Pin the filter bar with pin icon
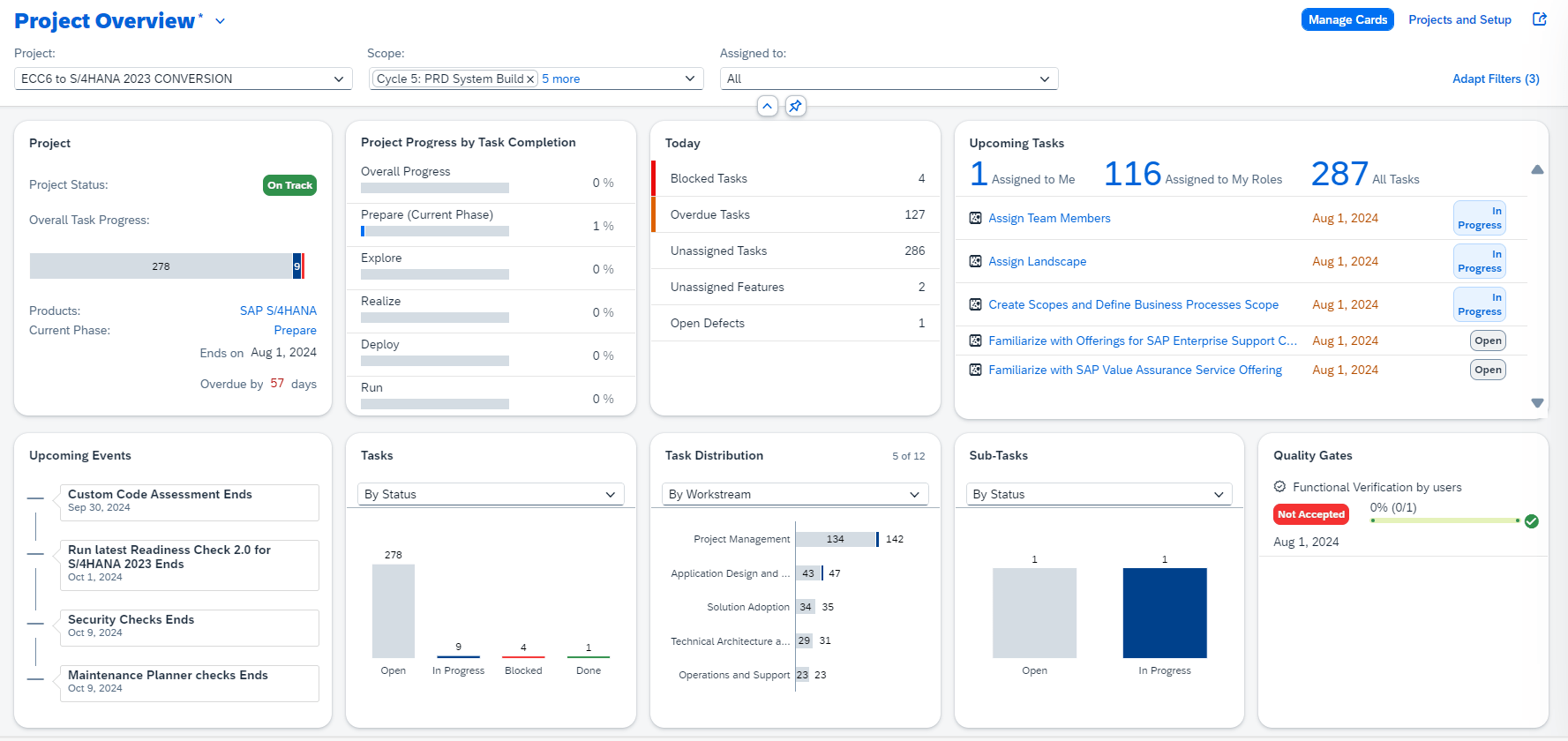Viewport: 1568px width, 741px height. 795,106
